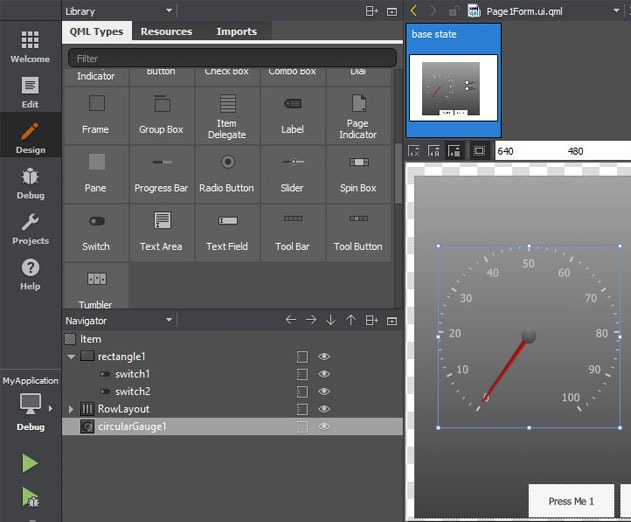Switch to the Resources tab

(x=166, y=32)
